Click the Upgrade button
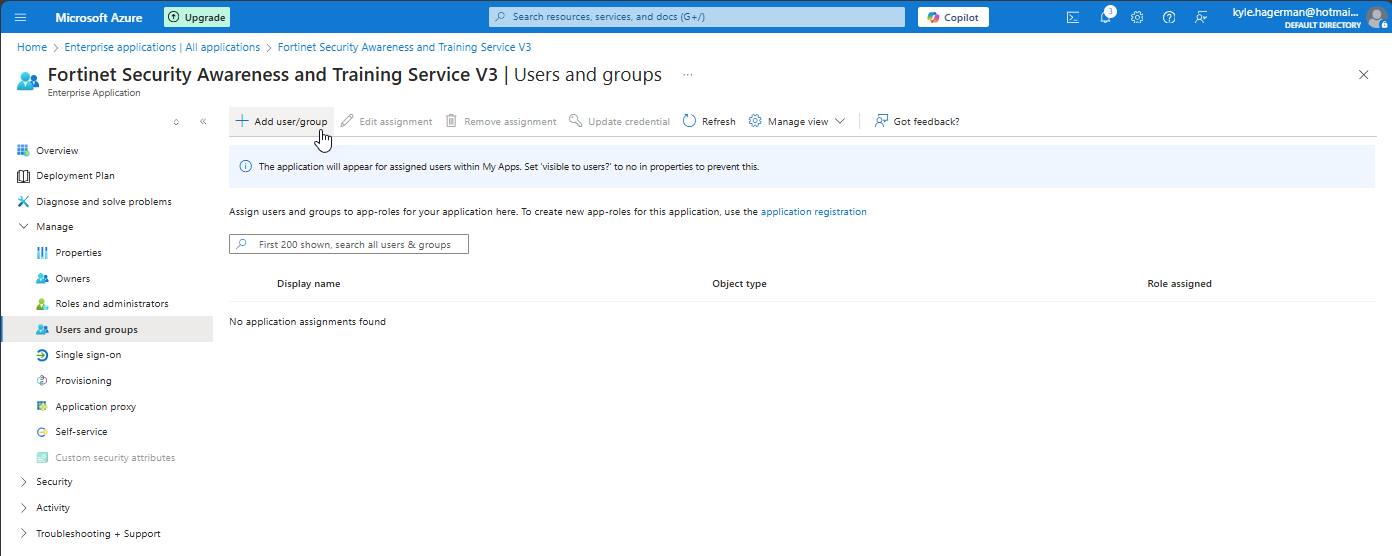 coord(197,17)
